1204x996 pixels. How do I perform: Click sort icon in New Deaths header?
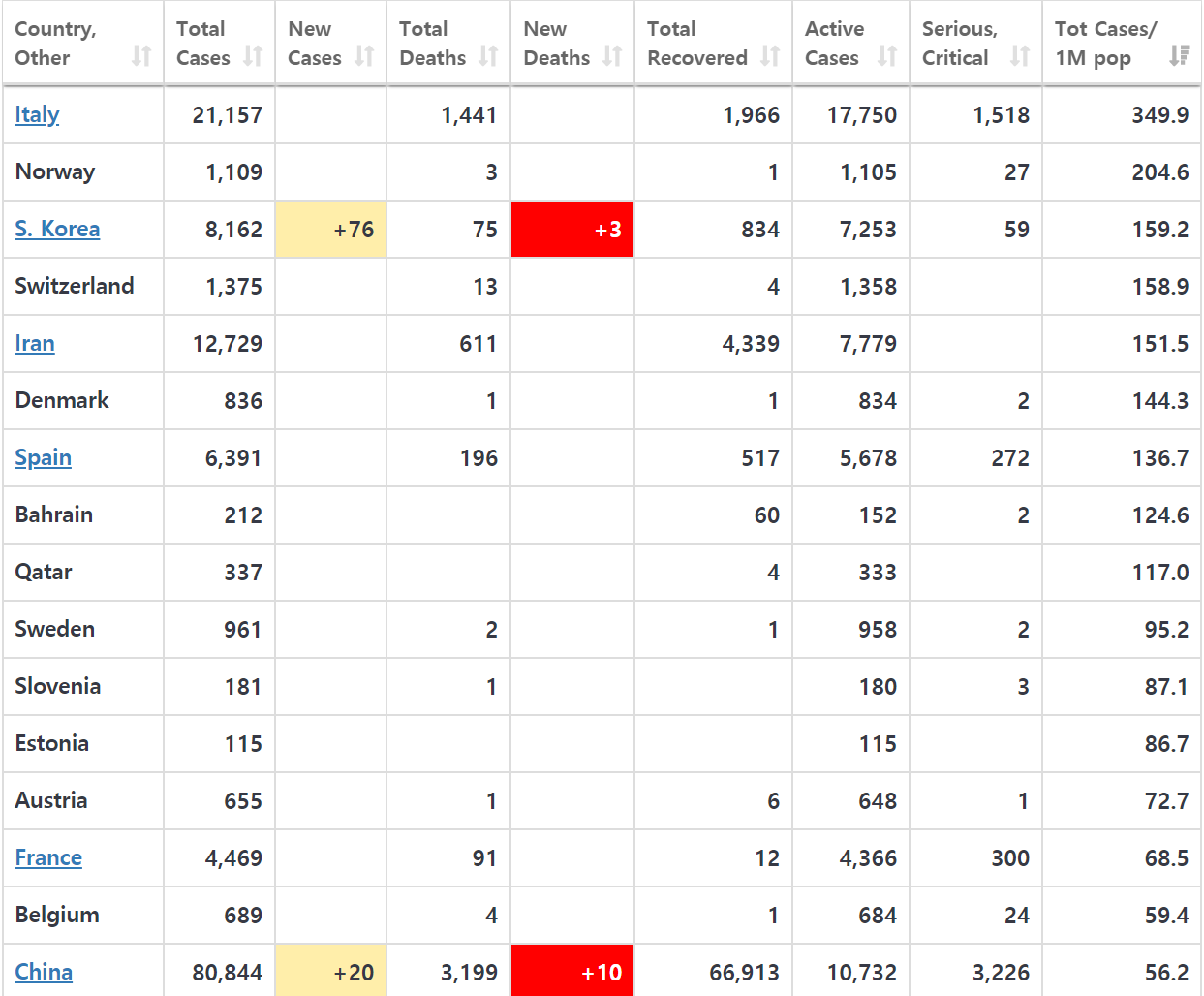click(612, 56)
